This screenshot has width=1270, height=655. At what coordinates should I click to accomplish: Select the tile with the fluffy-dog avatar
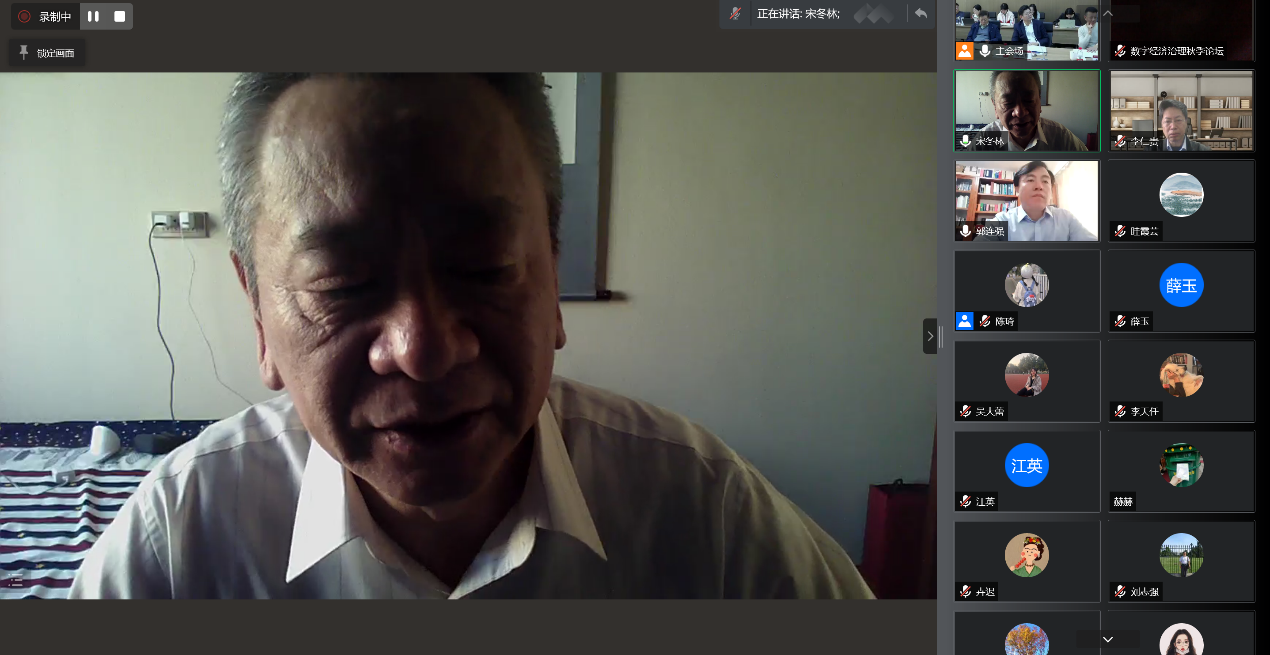click(x=1181, y=382)
